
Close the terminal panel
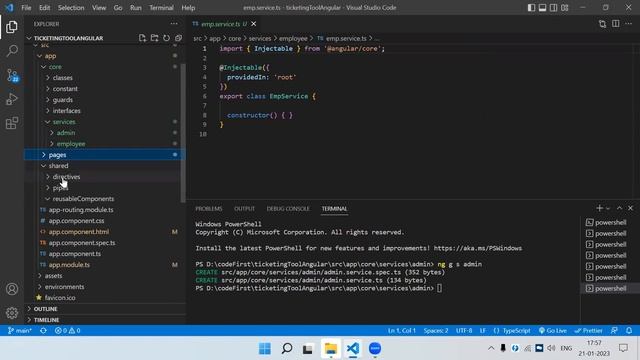click(630, 208)
